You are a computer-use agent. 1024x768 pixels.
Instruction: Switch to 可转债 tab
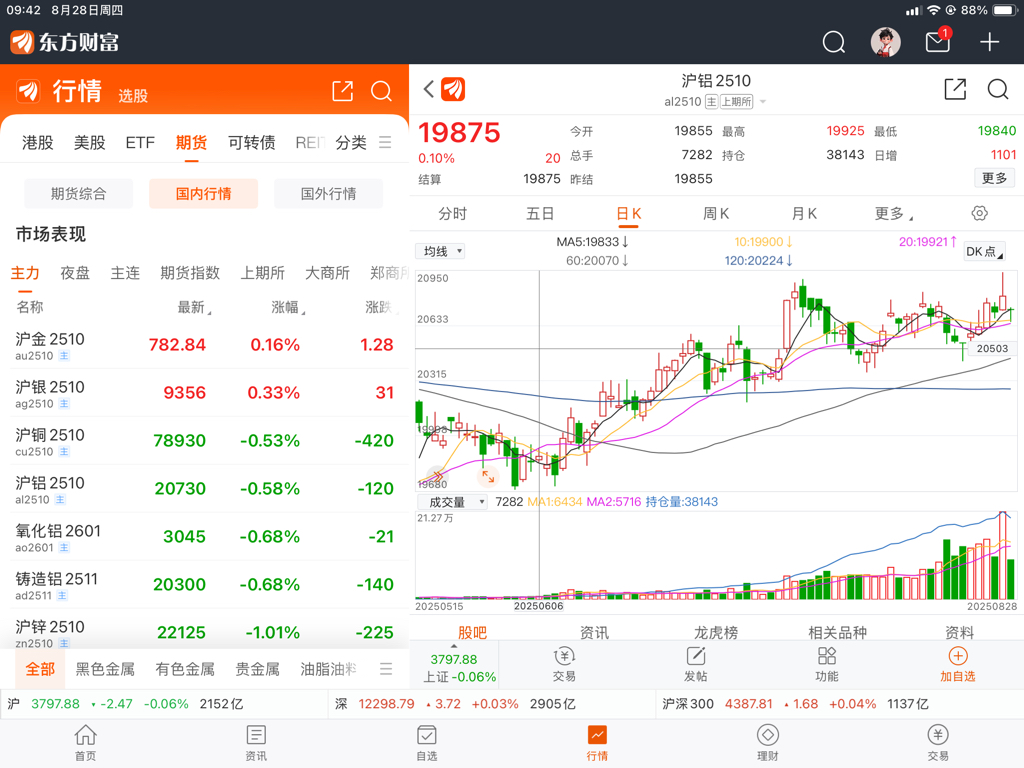pyautogui.click(x=251, y=142)
